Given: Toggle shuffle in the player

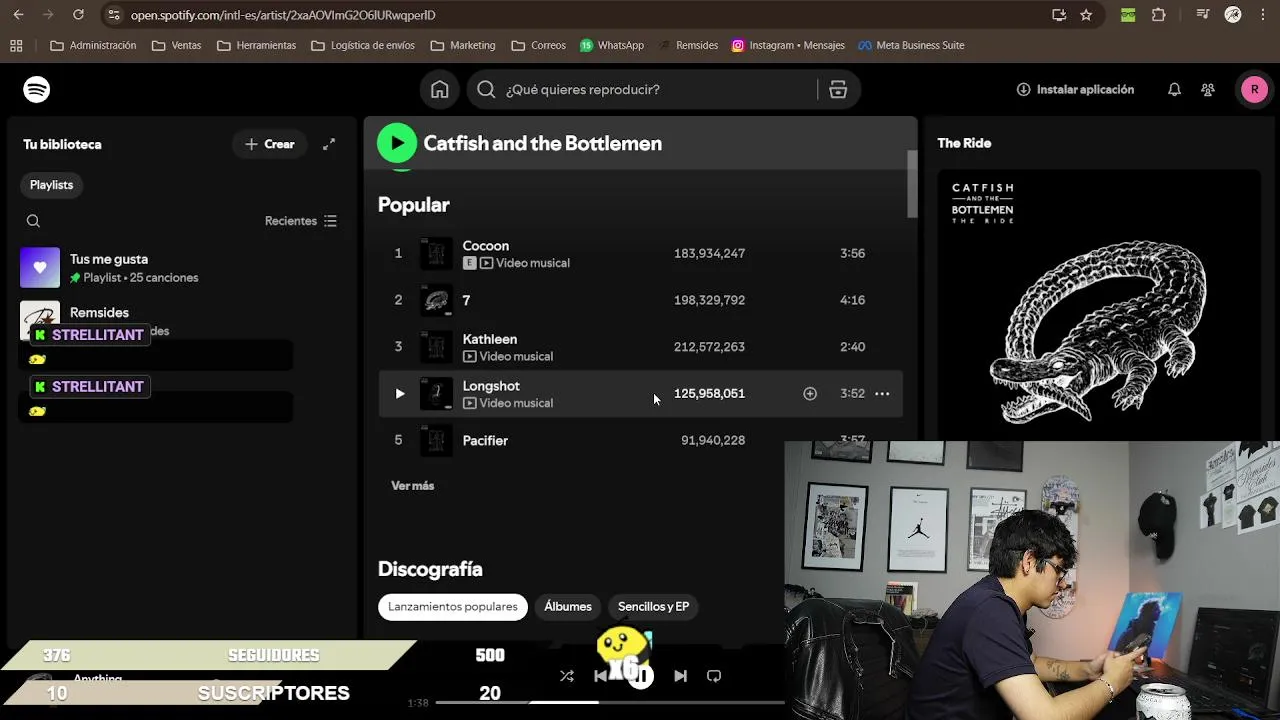Looking at the screenshot, I should tap(567, 676).
